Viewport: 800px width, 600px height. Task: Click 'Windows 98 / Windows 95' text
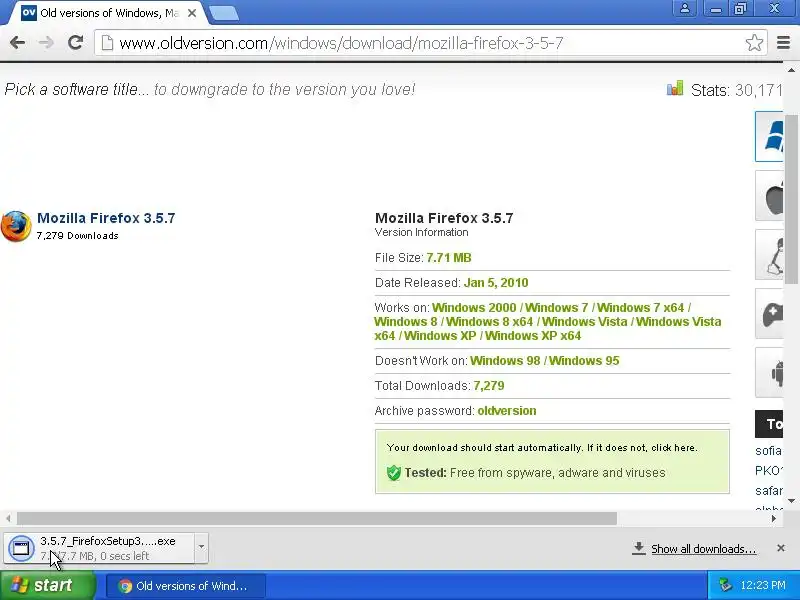click(x=544, y=361)
